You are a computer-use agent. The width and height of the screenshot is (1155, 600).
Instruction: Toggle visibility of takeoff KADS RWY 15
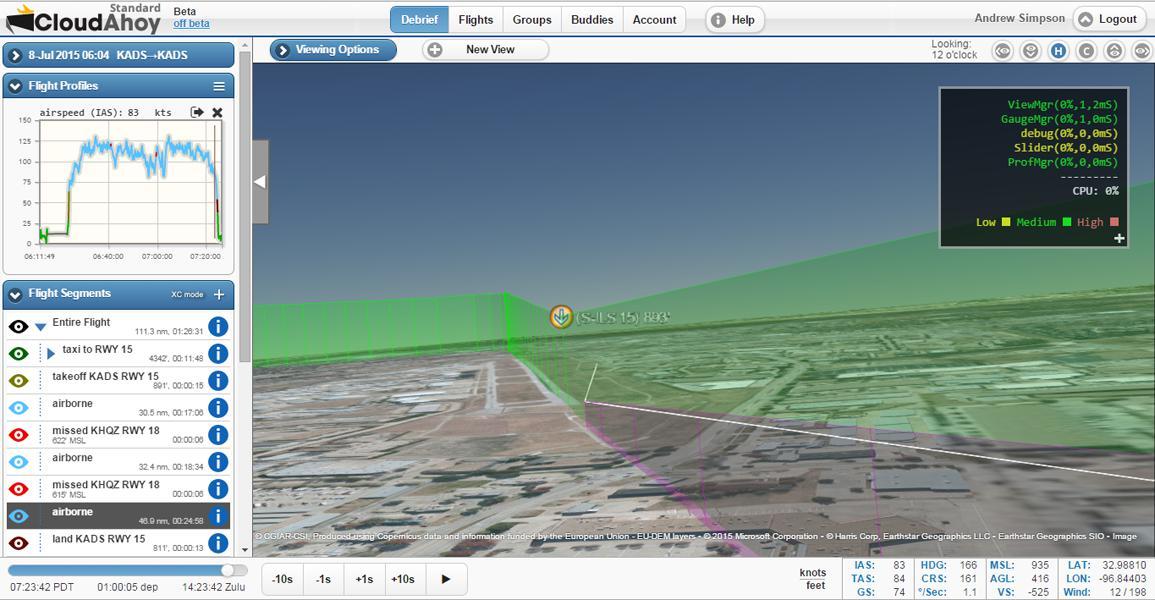click(18, 381)
